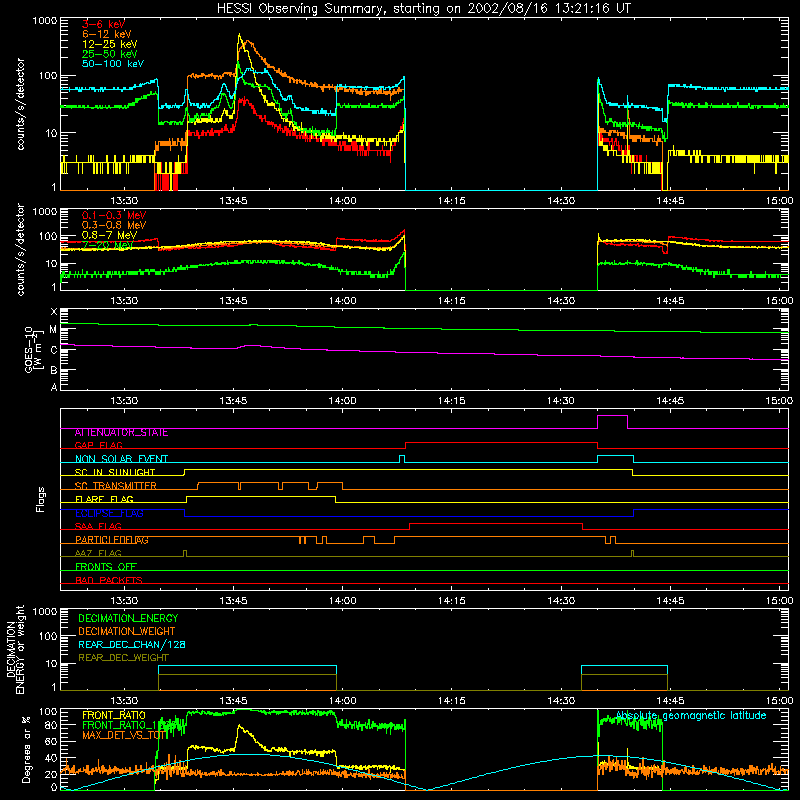The image size is (800, 800).
Task: Click the vertical 'Flags' axis title
Action: [x=41, y=499]
